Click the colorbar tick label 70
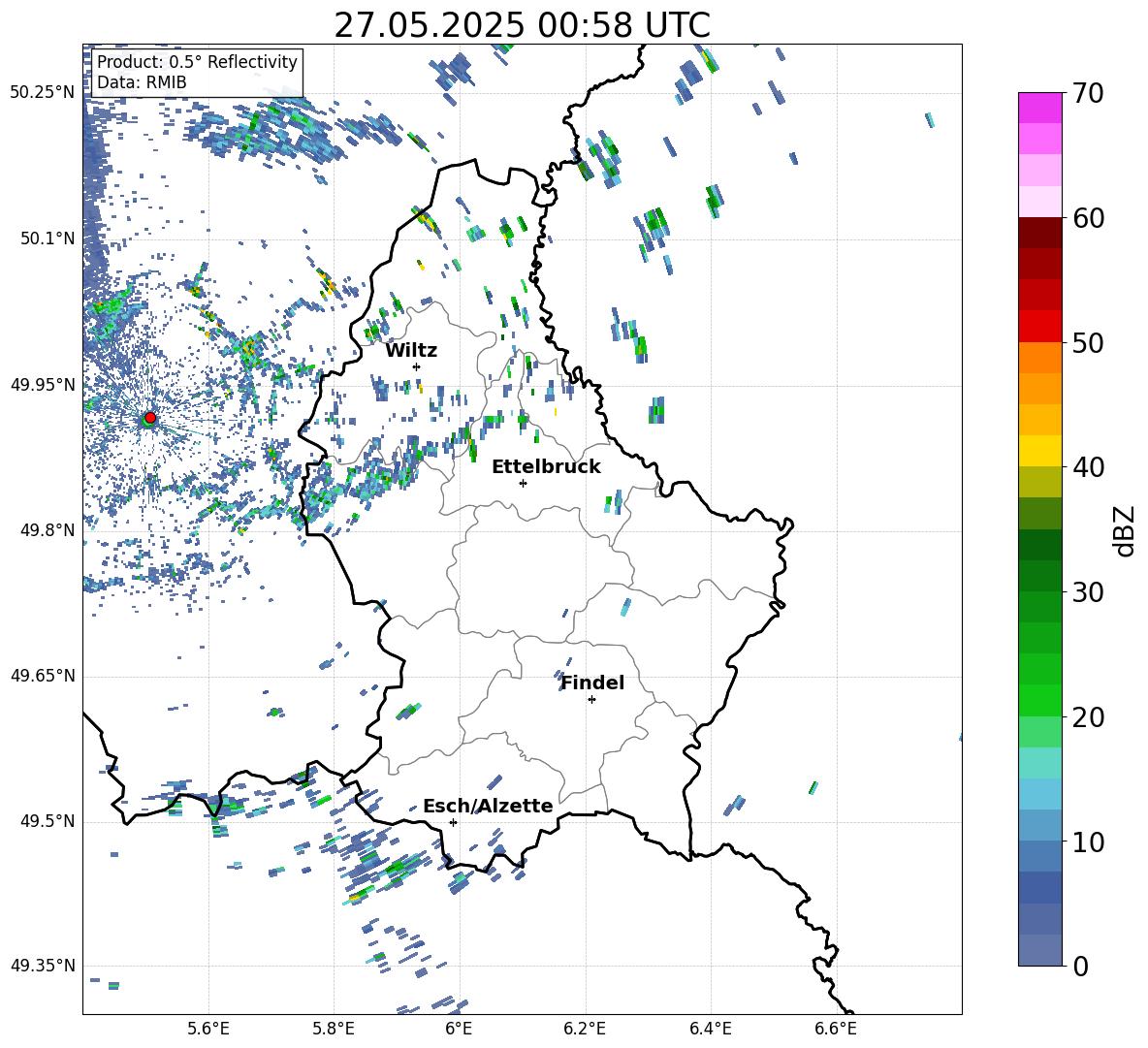The image size is (1148, 1048). 1086,93
